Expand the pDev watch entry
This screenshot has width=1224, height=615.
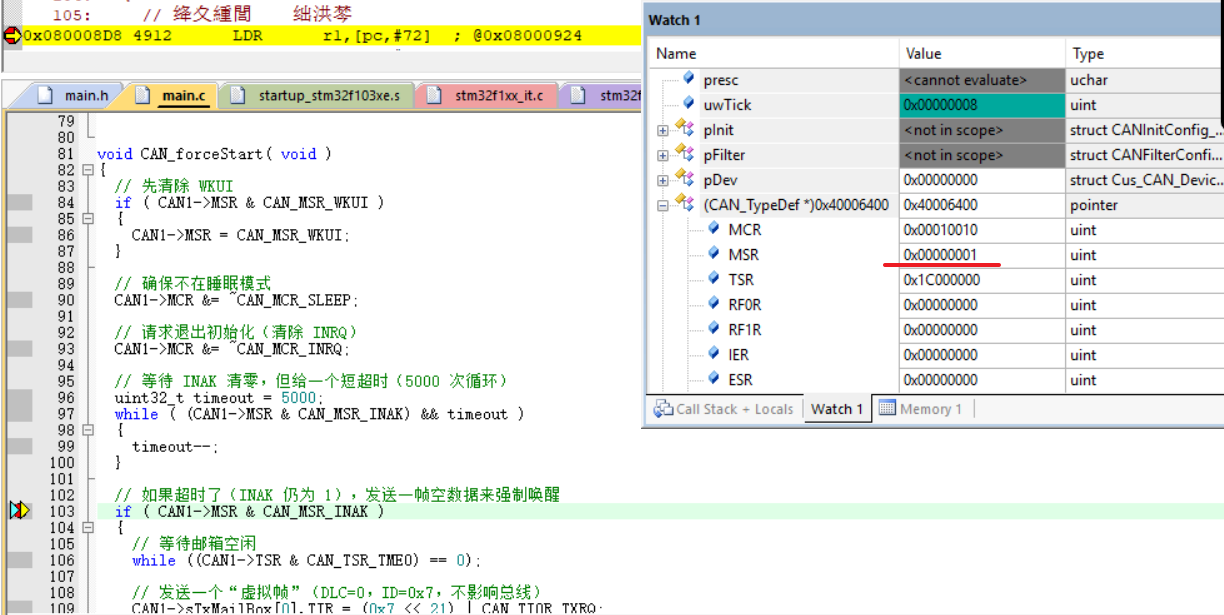662,180
